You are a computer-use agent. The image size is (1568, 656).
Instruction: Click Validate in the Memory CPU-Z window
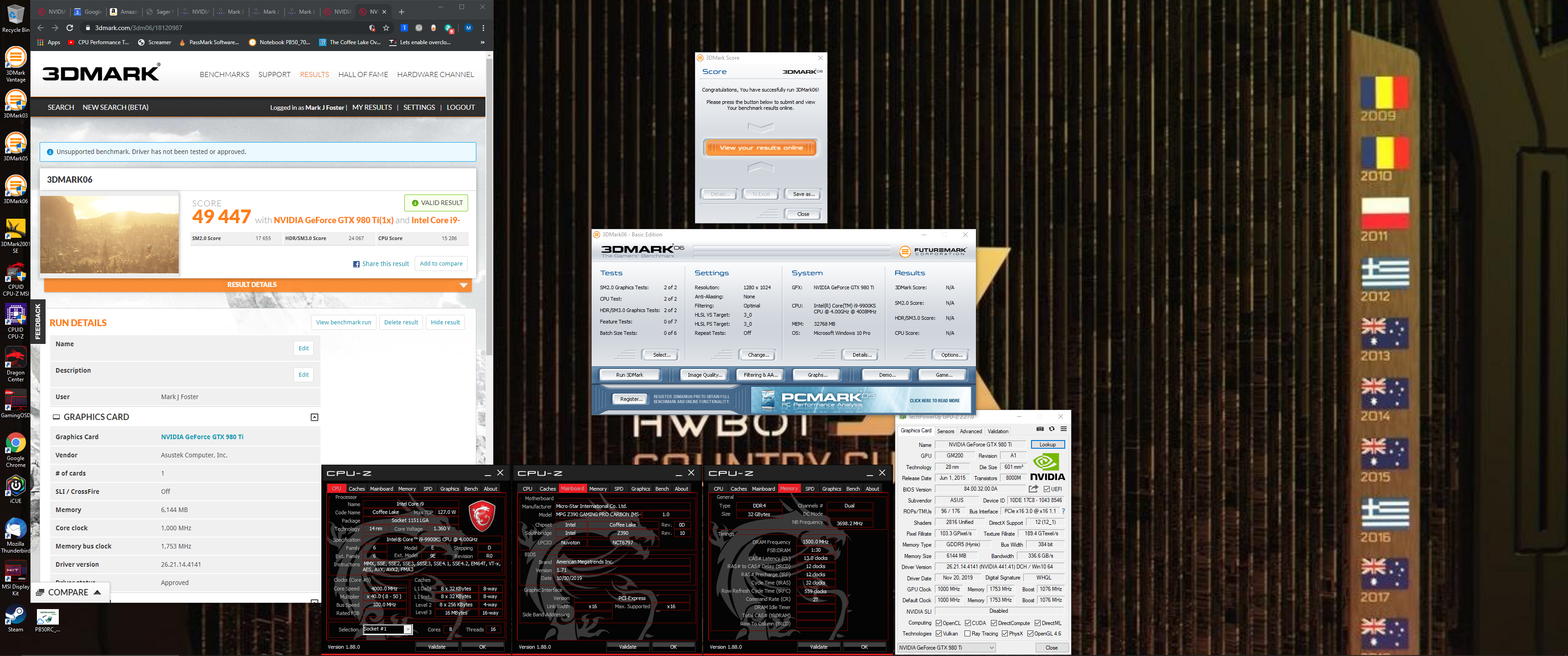pos(819,647)
